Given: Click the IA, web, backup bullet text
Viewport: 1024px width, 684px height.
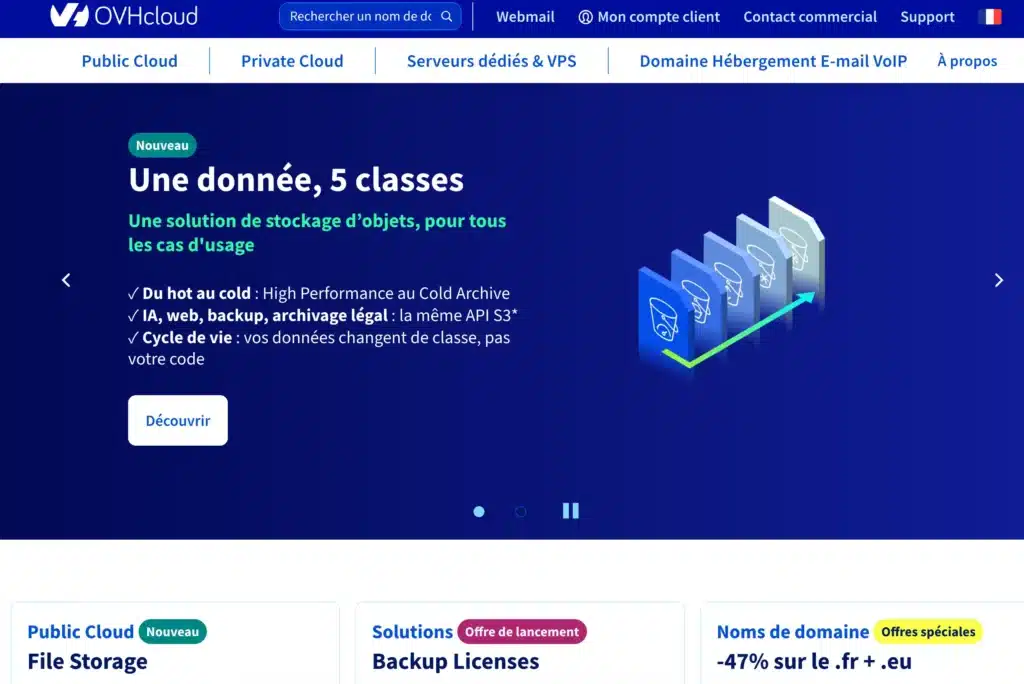Looking at the screenshot, I should coord(323,316).
